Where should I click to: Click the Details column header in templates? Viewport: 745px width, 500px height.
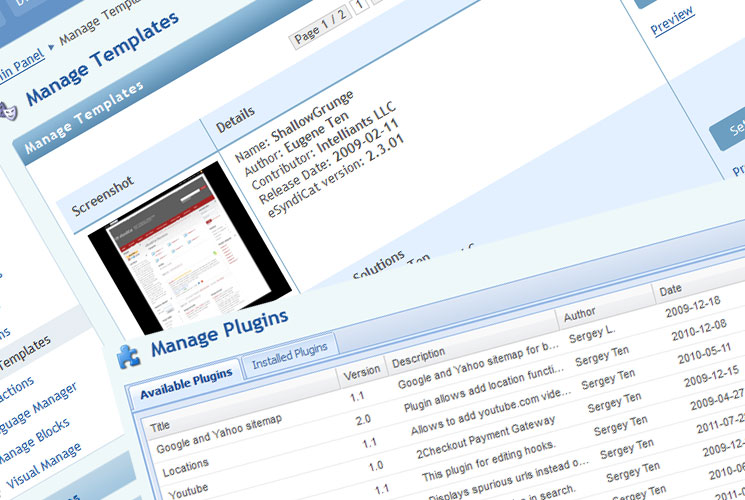(x=235, y=119)
